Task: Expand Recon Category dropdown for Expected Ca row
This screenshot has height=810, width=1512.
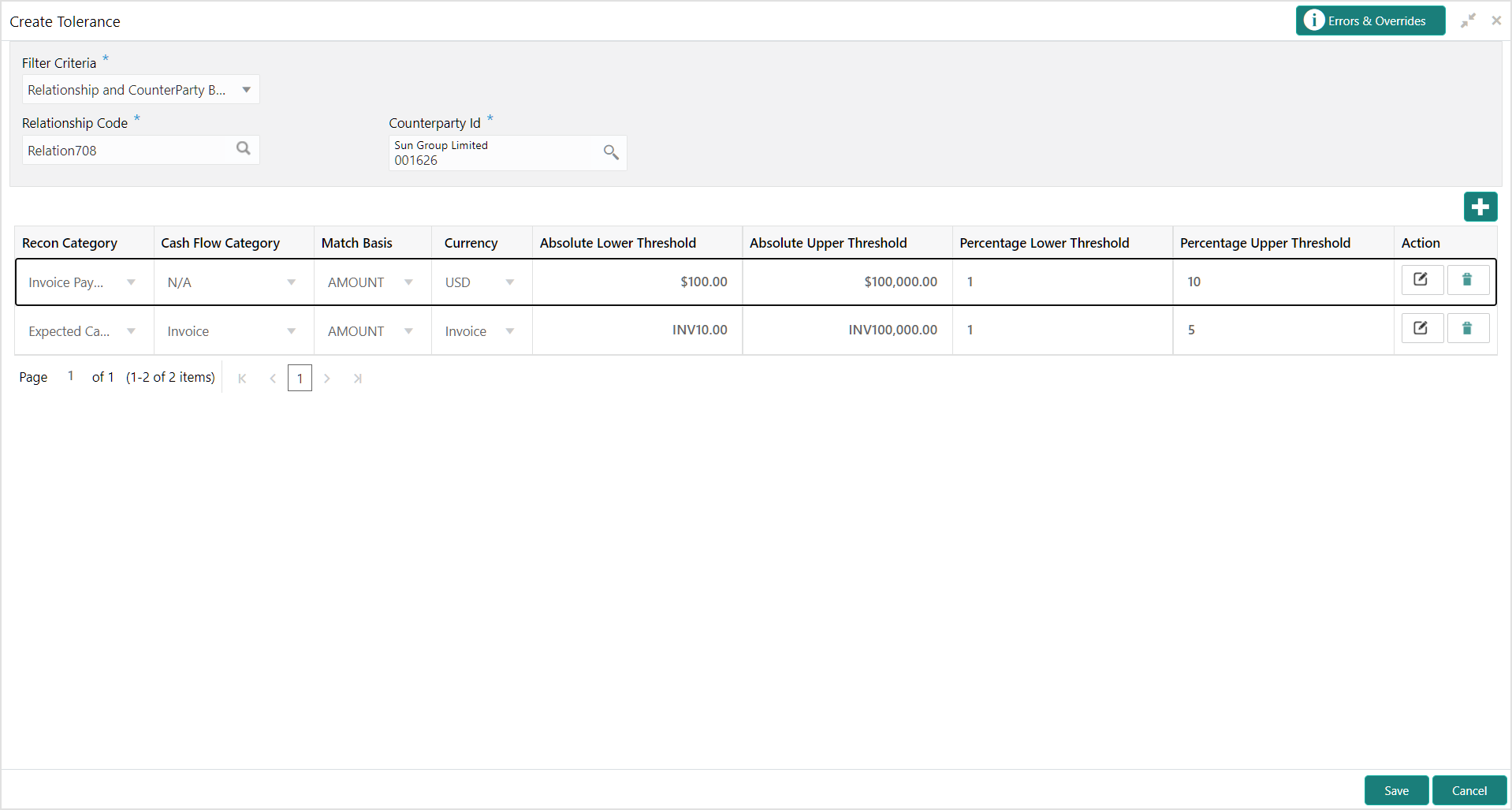Action: [x=131, y=331]
